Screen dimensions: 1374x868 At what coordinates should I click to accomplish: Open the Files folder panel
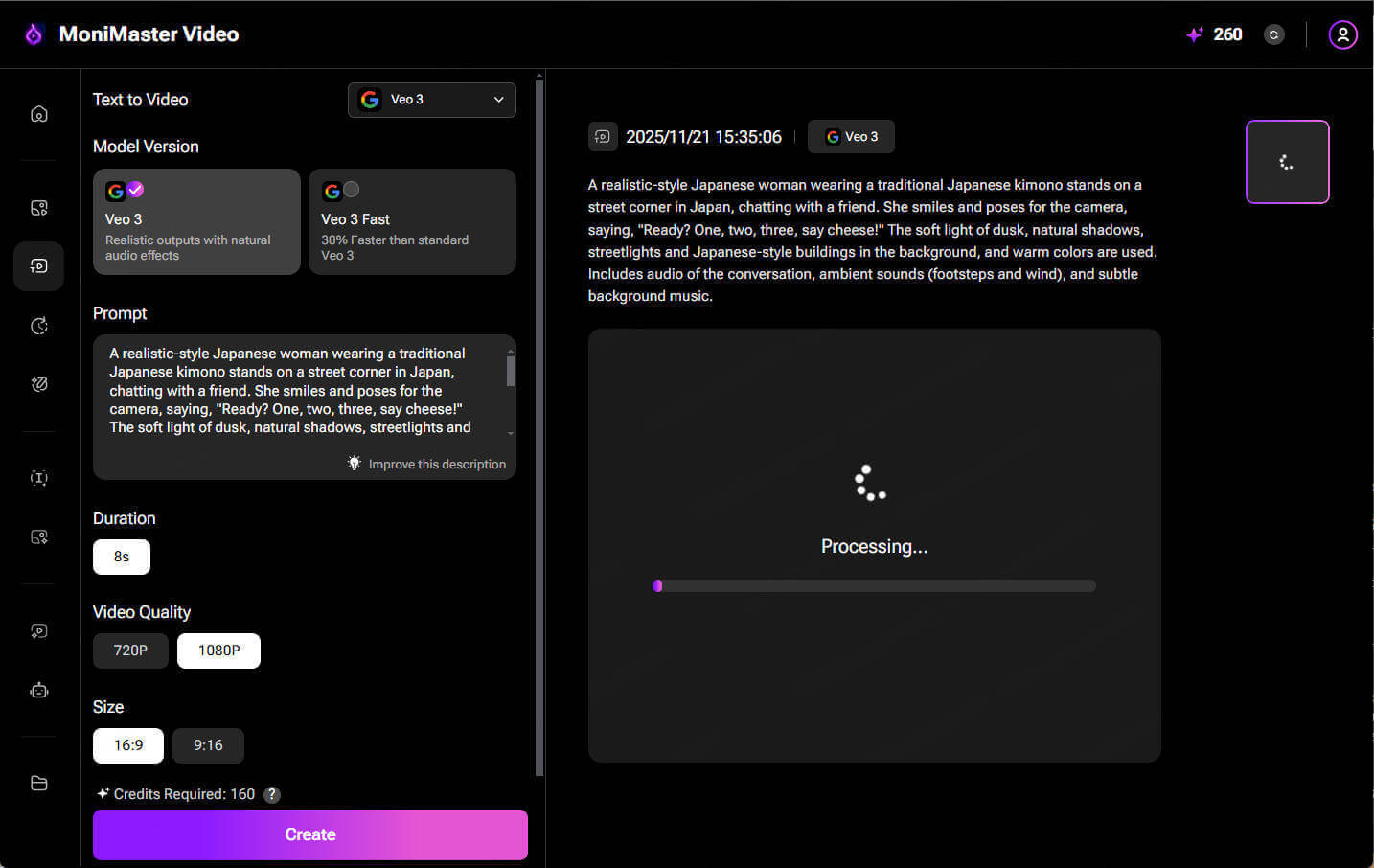tap(38, 783)
